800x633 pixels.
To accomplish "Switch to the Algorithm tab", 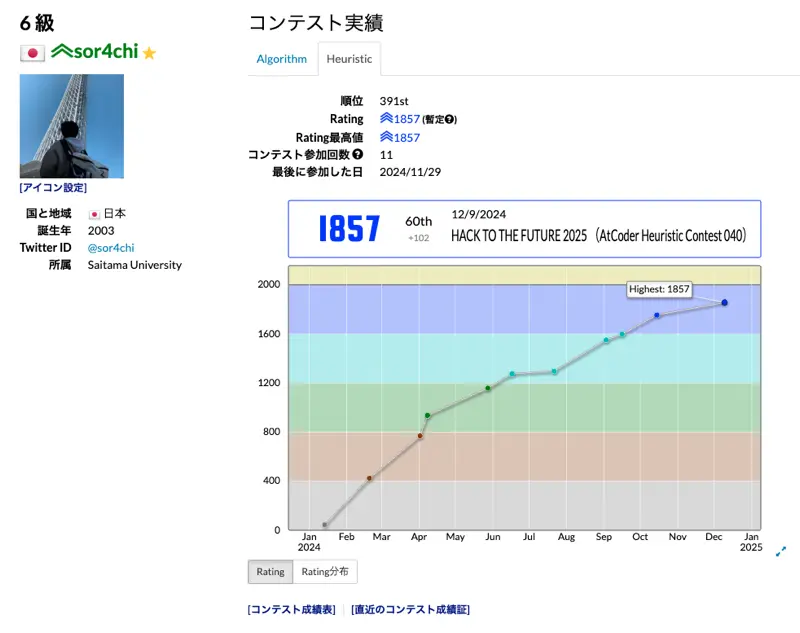I will pos(282,59).
